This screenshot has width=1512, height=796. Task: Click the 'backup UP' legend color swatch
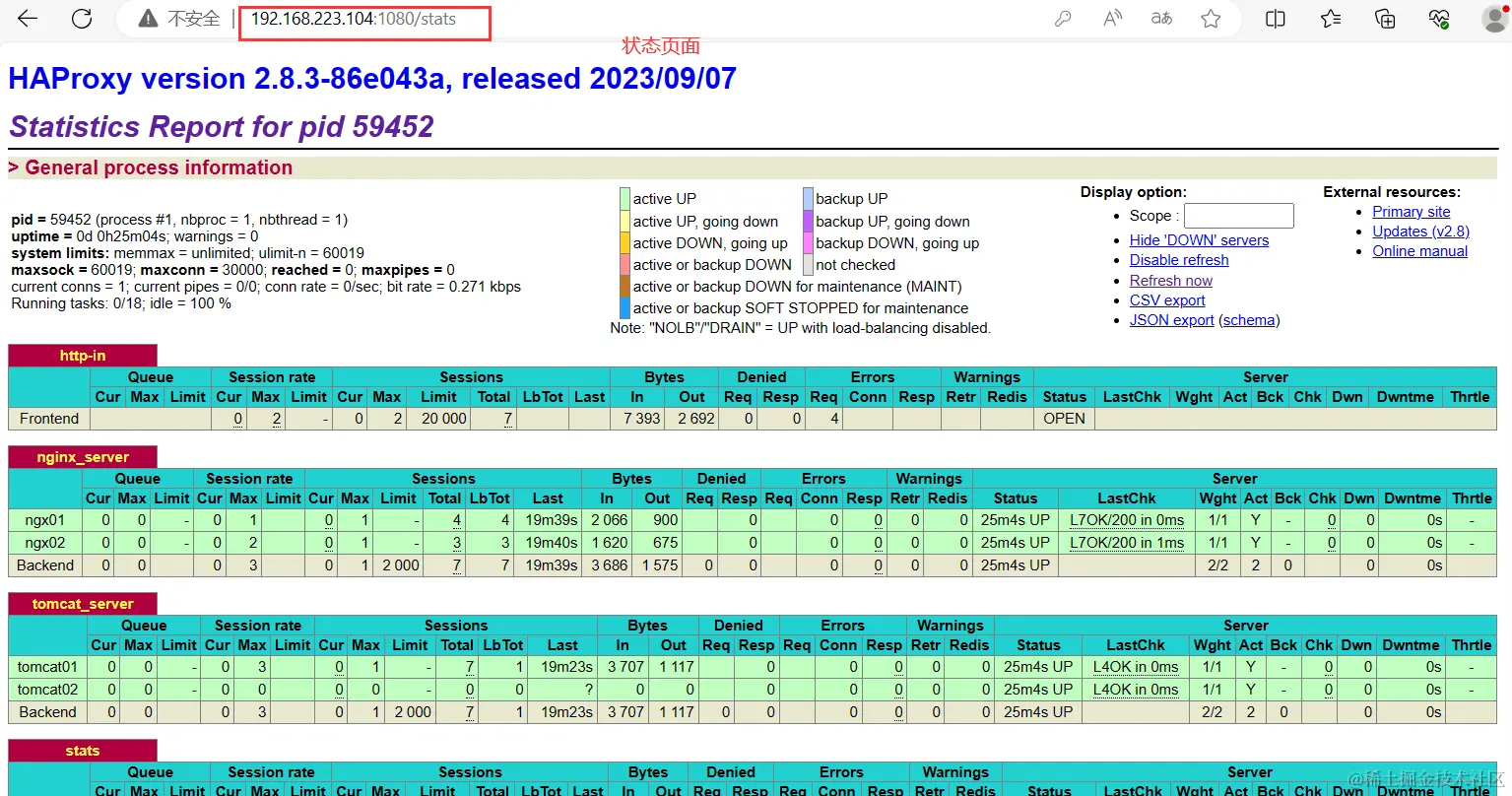coord(808,199)
